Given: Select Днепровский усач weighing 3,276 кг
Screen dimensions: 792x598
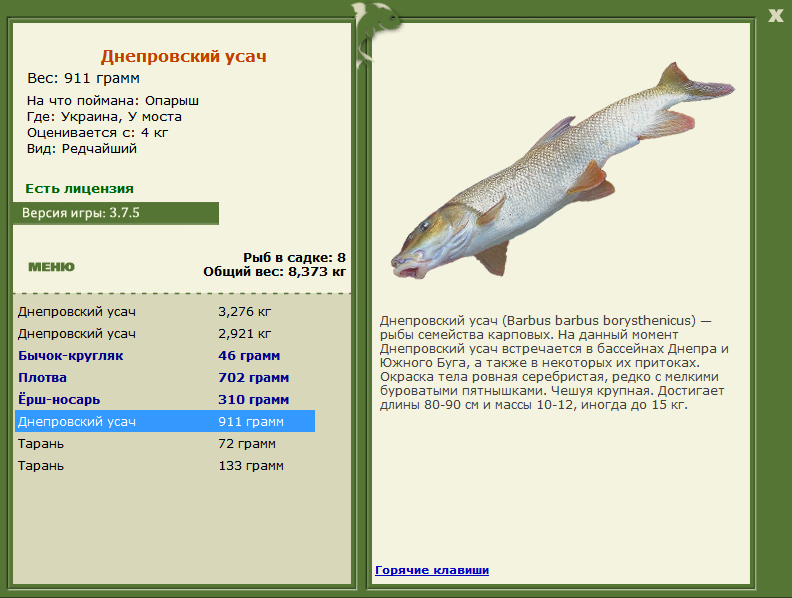Looking at the screenshot, I should pyautogui.click(x=165, y=312).
